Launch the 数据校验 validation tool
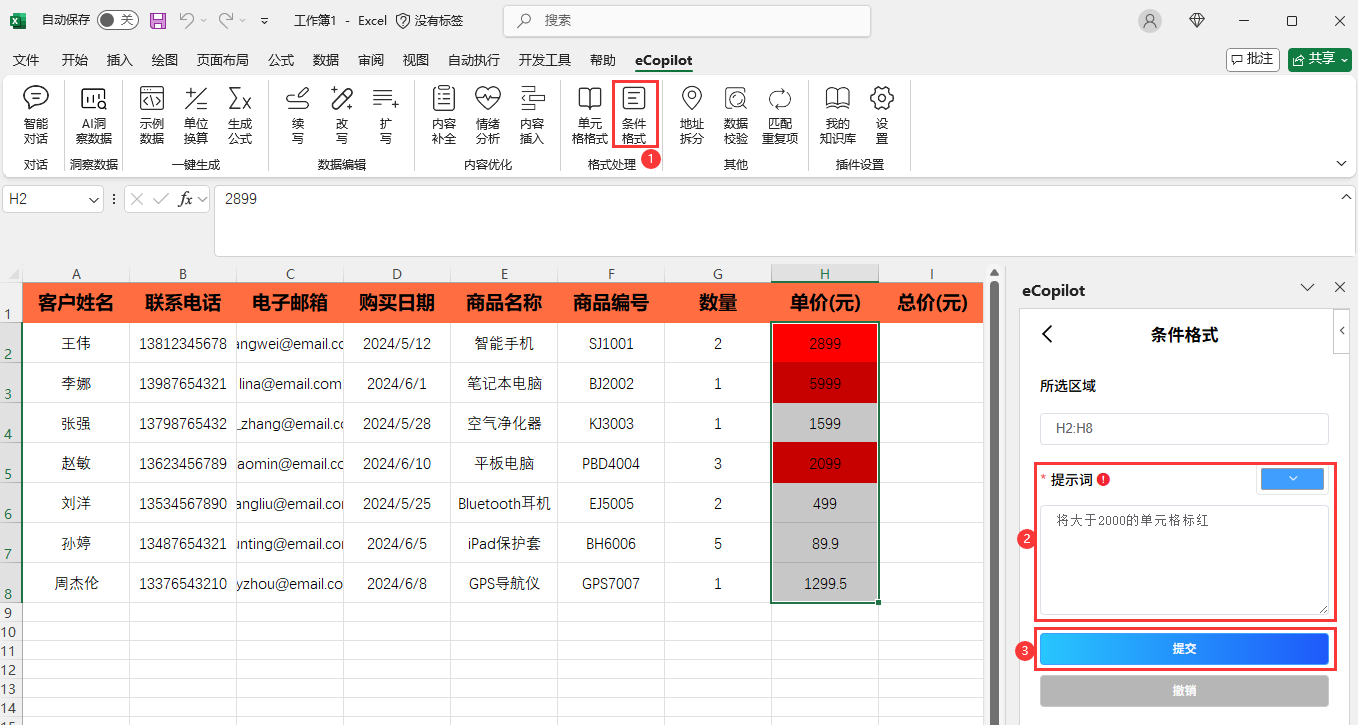 [735, 115]
